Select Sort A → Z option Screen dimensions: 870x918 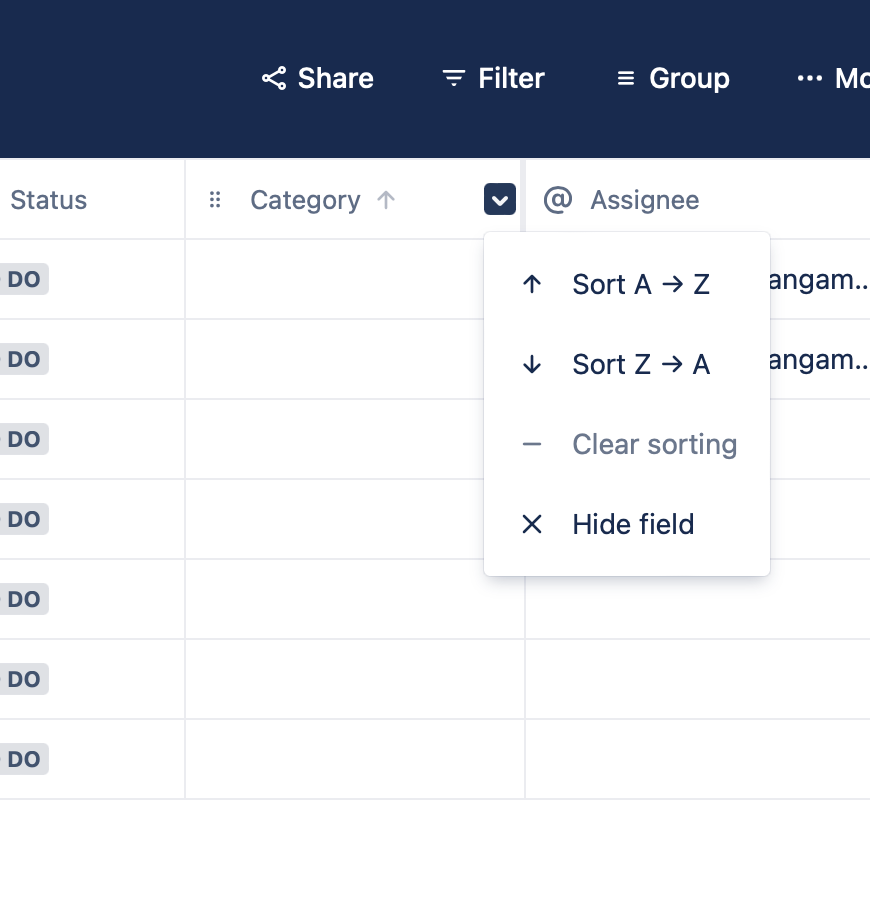640,285
